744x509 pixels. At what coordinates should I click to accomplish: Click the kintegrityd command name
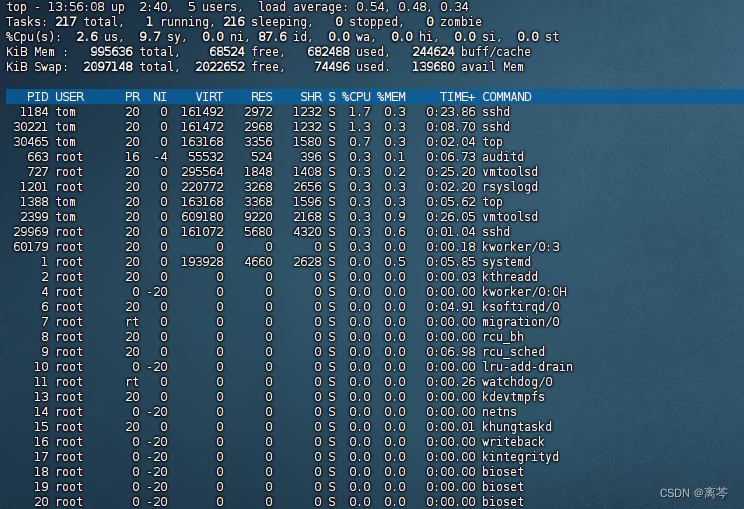click(x=521, y=457)
